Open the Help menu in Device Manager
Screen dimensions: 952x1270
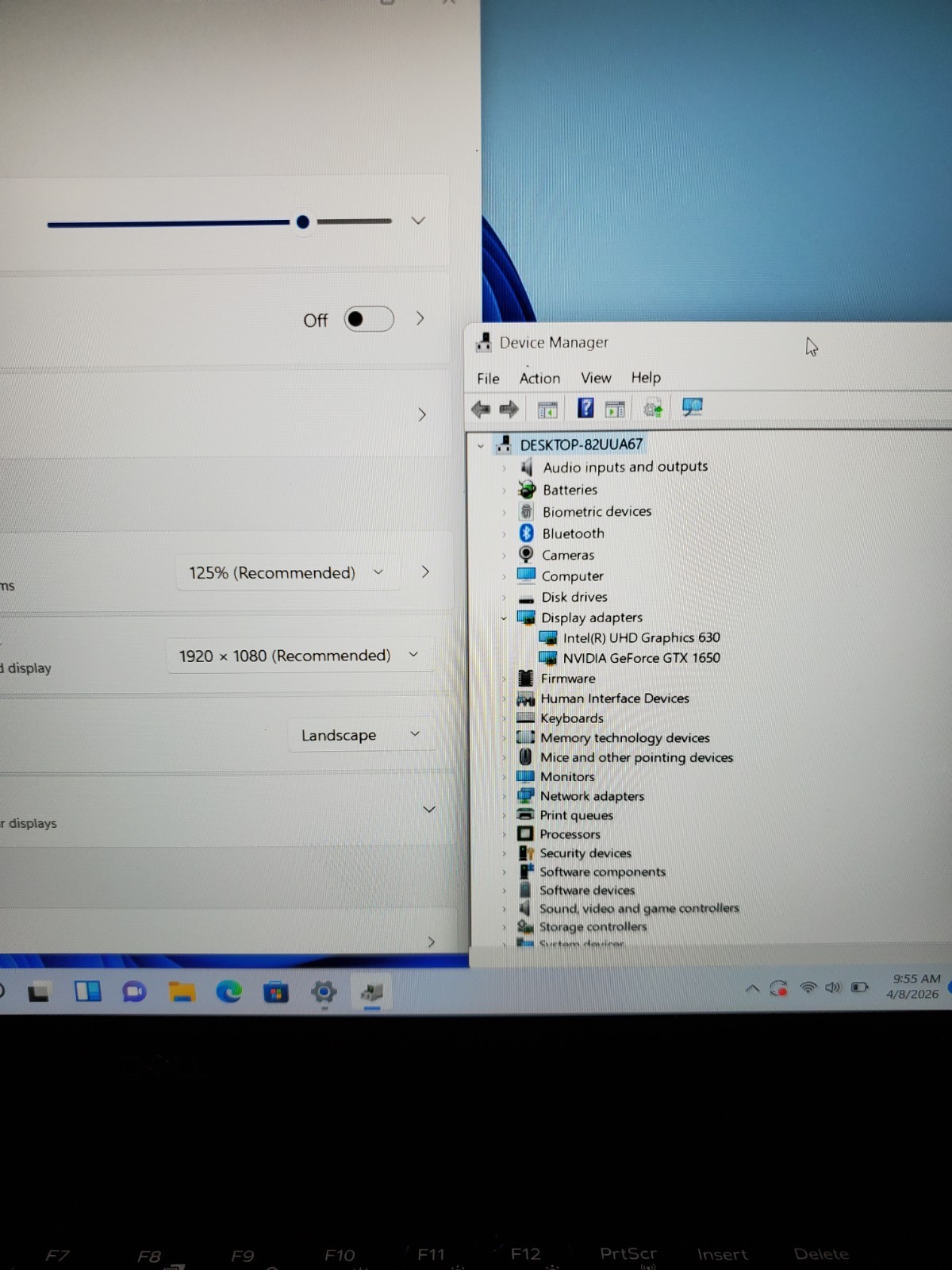pyautogui.click(x=646, y=377)
